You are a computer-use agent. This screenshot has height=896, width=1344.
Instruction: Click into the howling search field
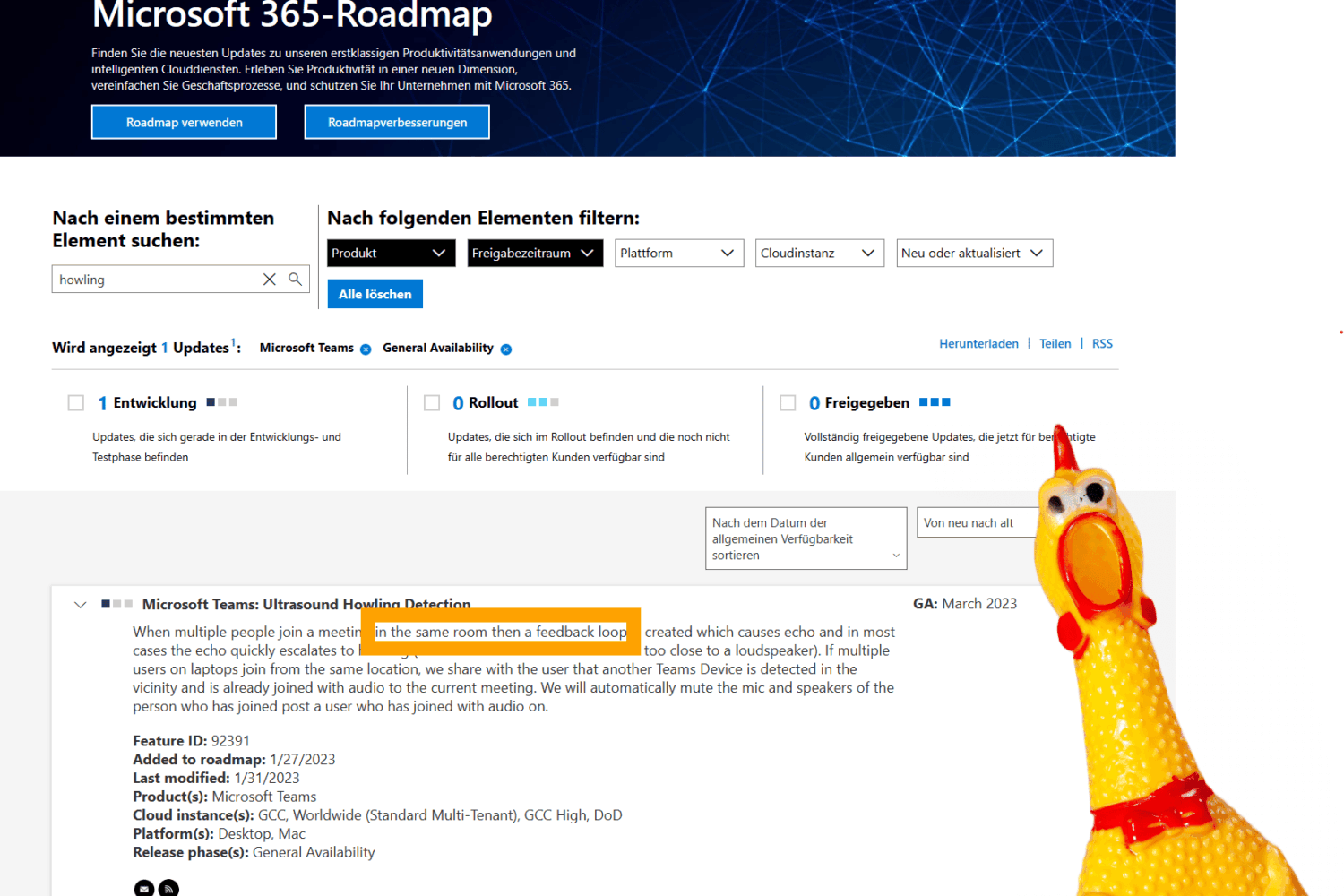point(152,280)
